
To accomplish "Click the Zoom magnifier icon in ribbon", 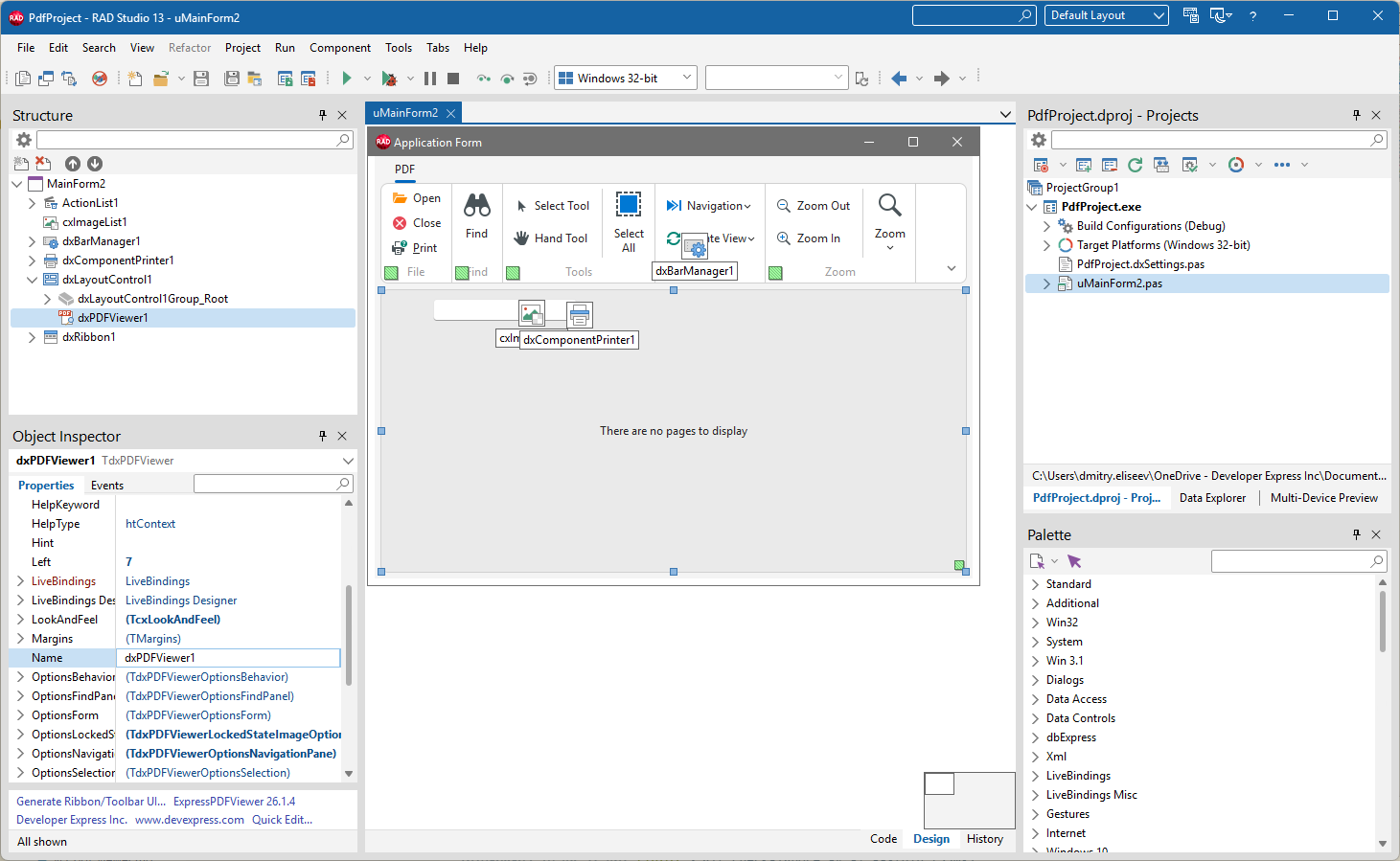I will pos(889,205).
